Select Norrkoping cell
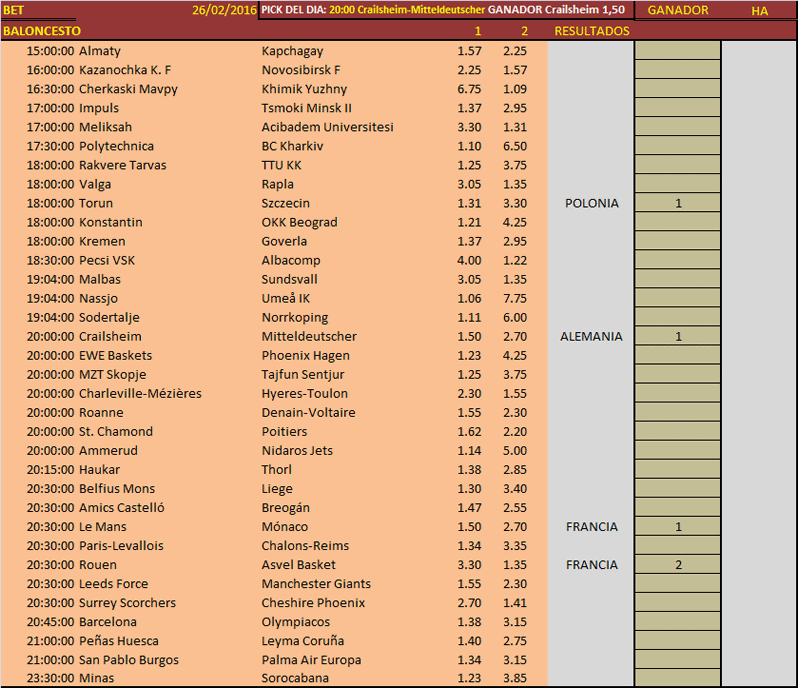 click(295, 318)
